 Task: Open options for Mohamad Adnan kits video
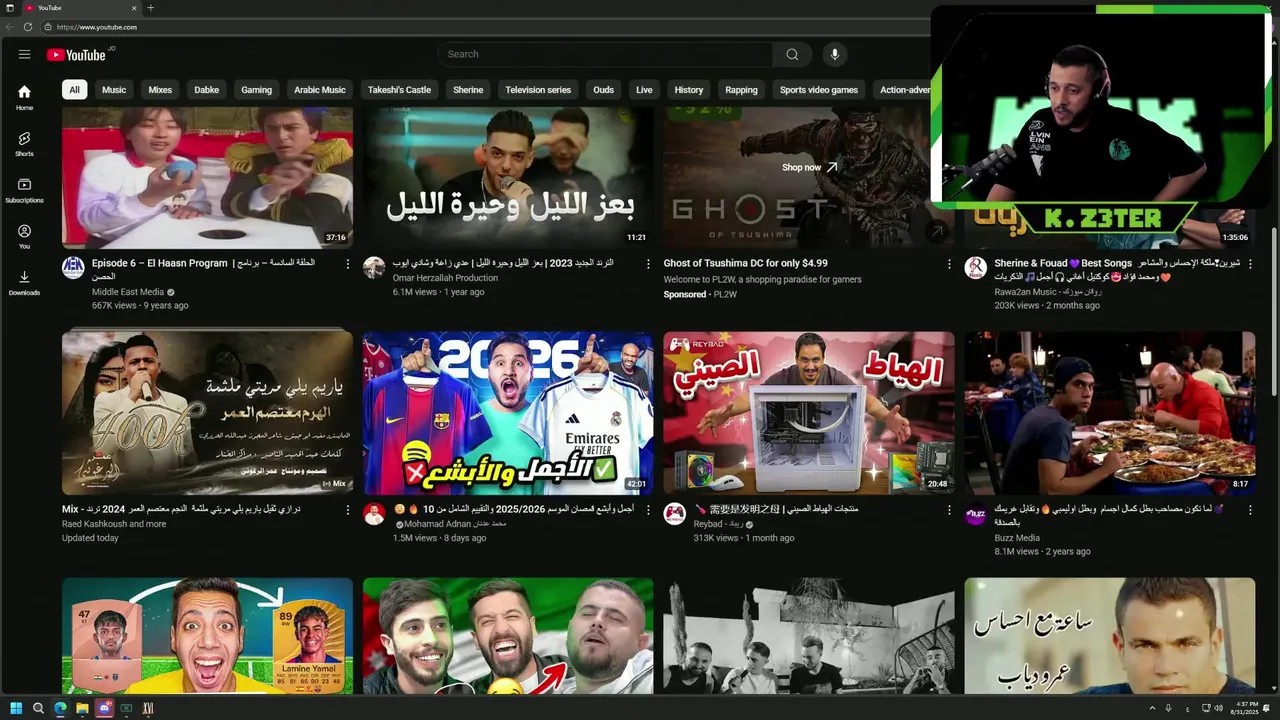[649, 510]
